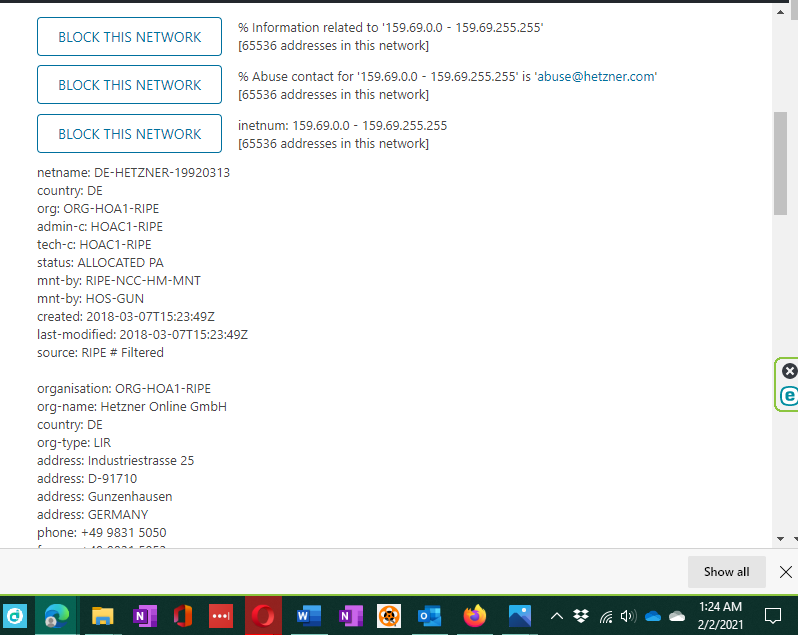Open the abuse@hetzner.com email link

[x=597, y=77]
